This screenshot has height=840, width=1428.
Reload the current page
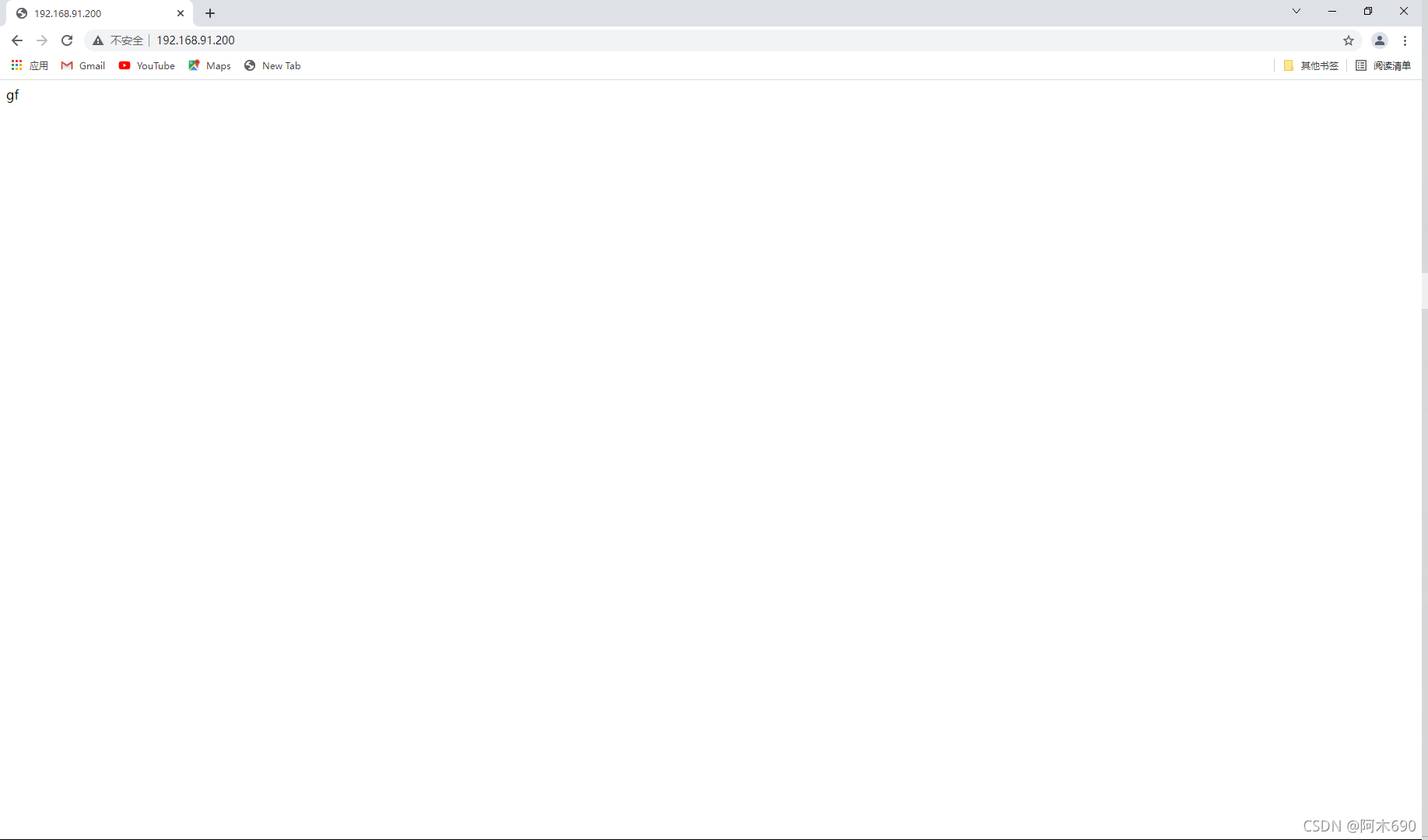pos(67,40)
